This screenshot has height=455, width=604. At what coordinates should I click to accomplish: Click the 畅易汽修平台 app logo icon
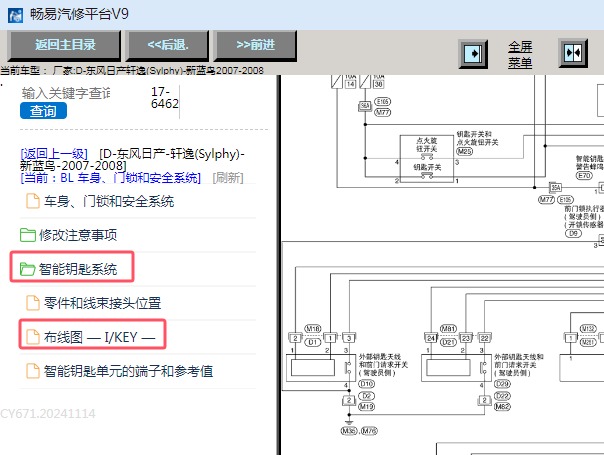tap(15, 15)
